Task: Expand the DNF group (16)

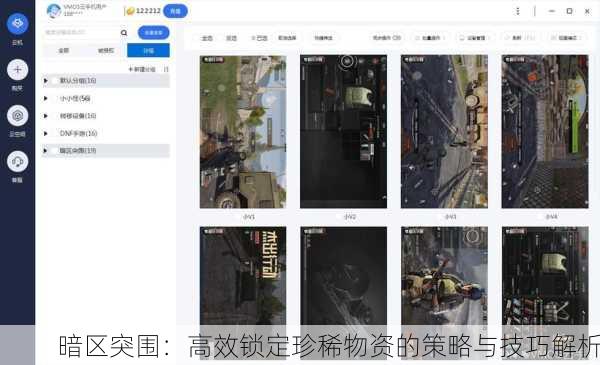Action: pos(46,133)
